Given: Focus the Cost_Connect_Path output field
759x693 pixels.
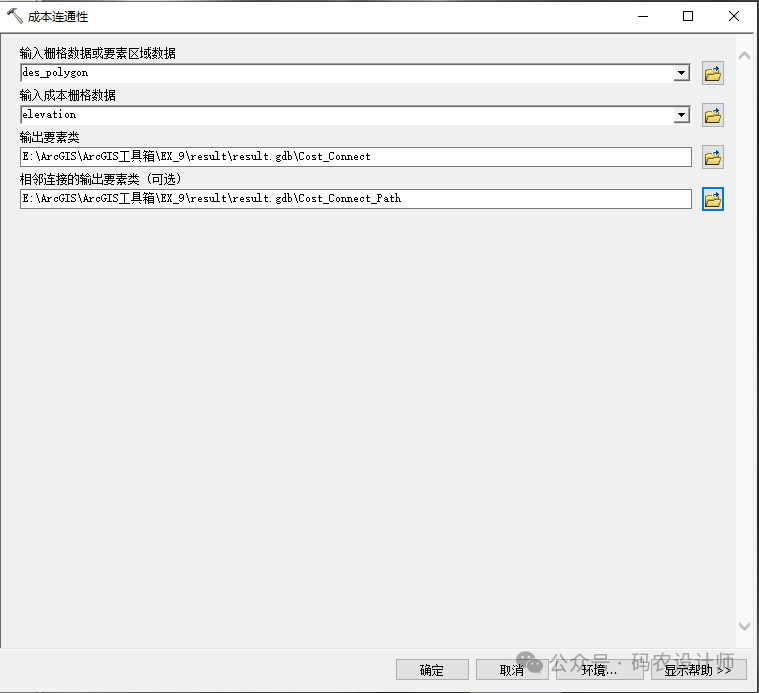Looking at the screenshot, I should click(355, 199).
